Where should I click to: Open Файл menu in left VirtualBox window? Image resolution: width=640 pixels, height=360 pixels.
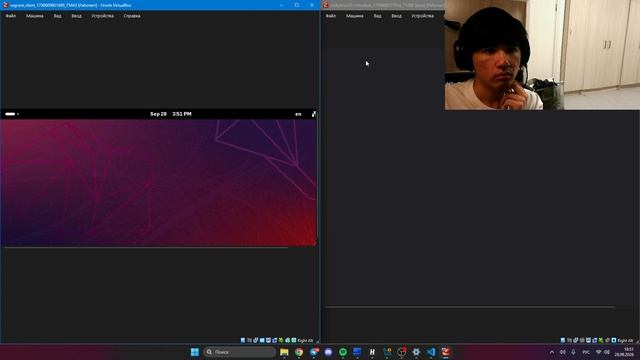tap(11, 16)
